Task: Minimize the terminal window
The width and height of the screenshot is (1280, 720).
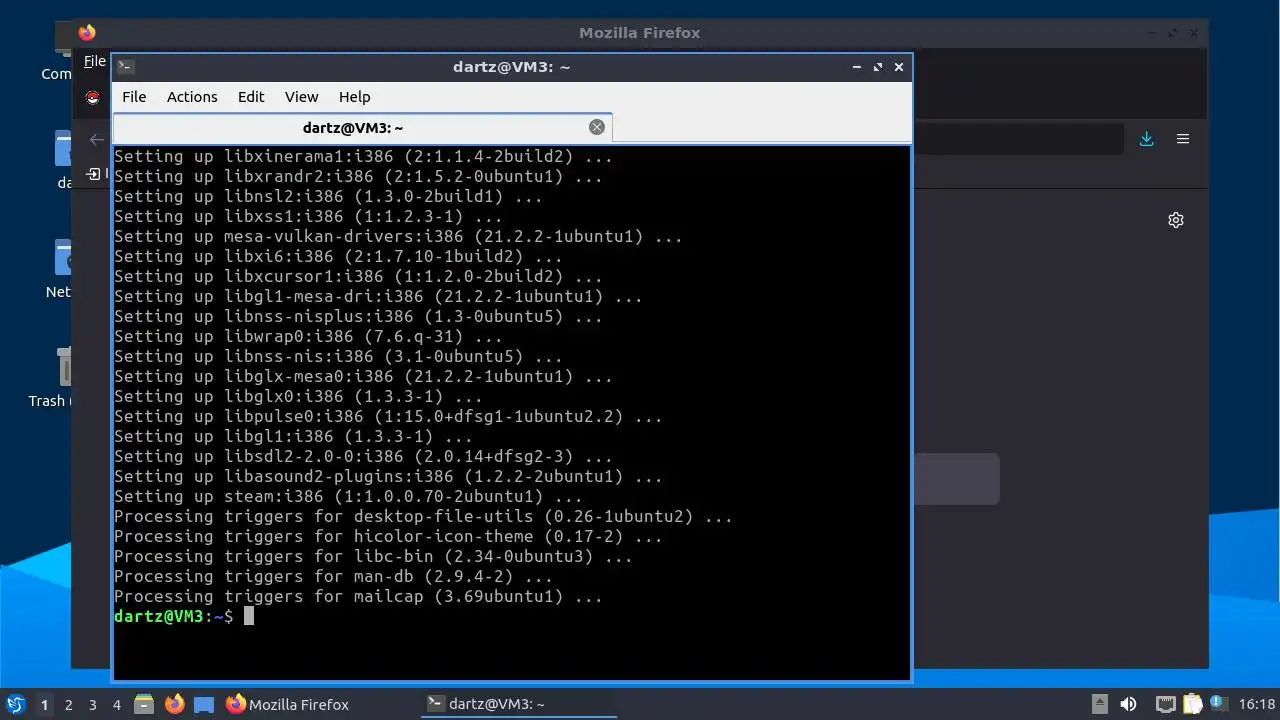Action: coord(857,67)
